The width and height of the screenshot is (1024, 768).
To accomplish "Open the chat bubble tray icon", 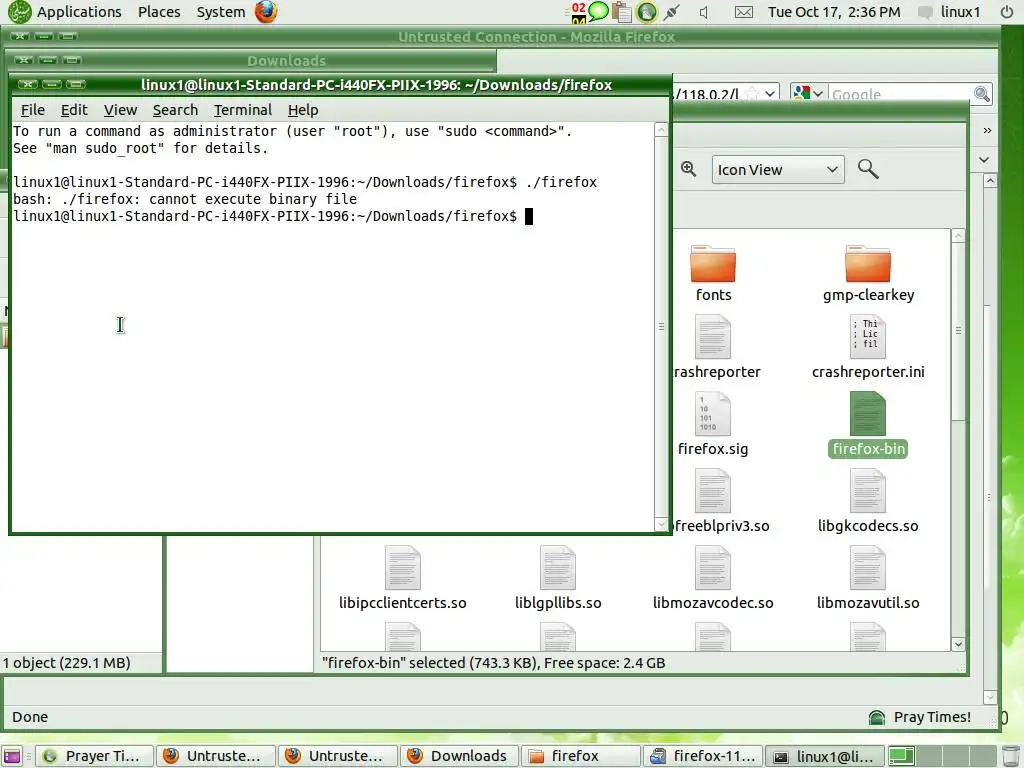I will pyautogui.click(x=598, y=11).
